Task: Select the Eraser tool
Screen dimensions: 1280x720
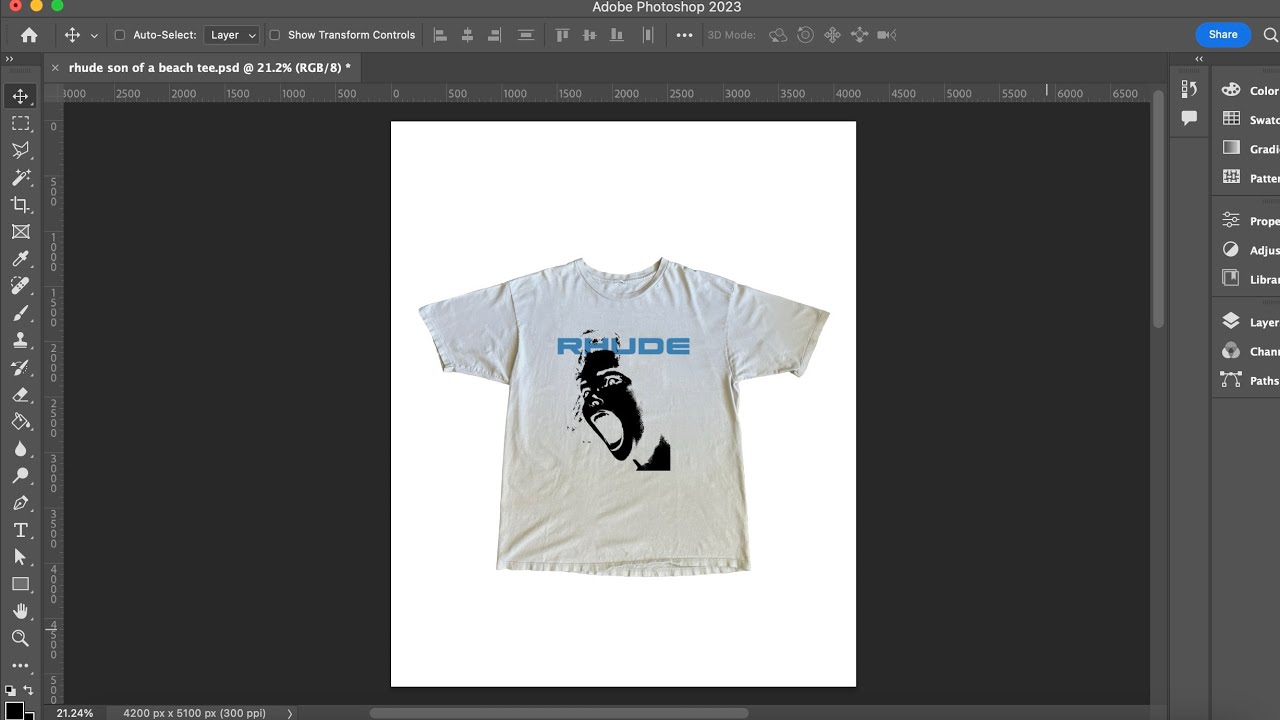Action: tap(20, 394)
